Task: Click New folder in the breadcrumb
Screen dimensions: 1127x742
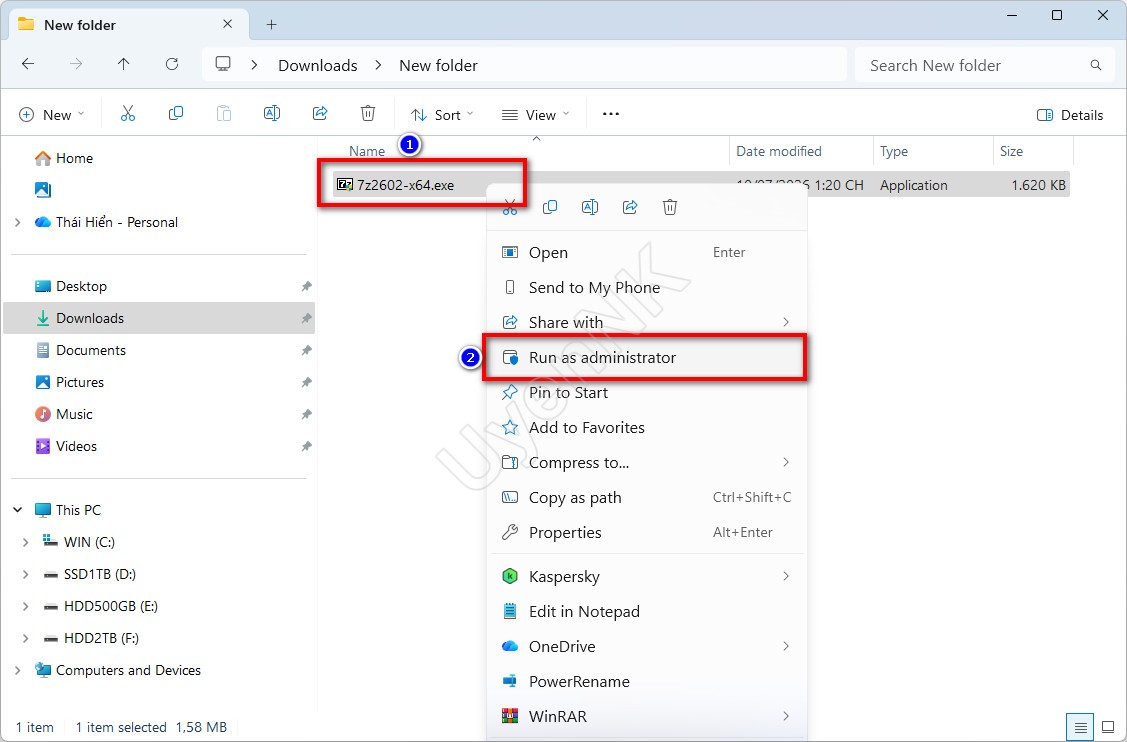Action: (x=438, y=65)
